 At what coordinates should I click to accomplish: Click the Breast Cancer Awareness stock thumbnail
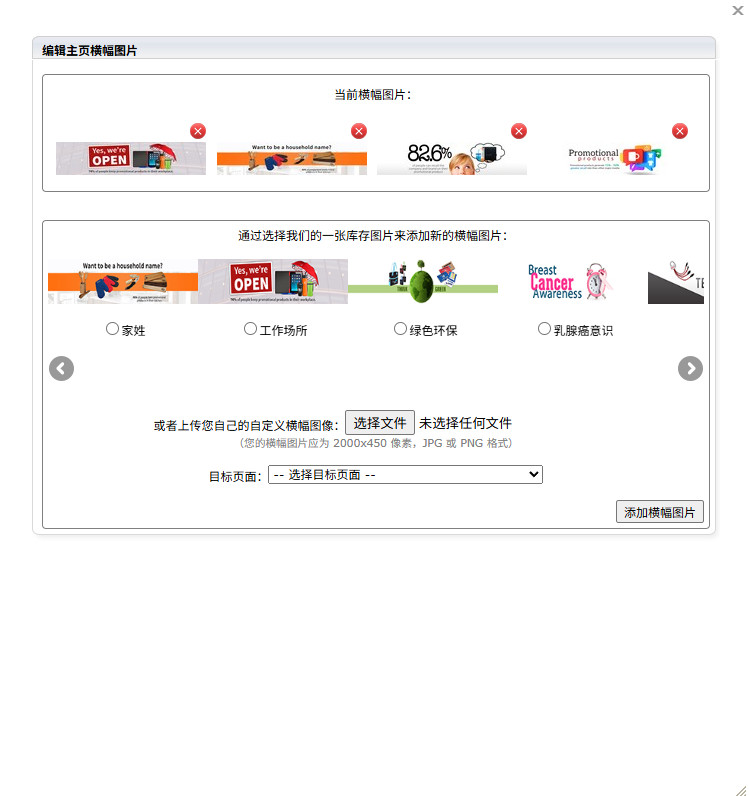coord(570,282)
